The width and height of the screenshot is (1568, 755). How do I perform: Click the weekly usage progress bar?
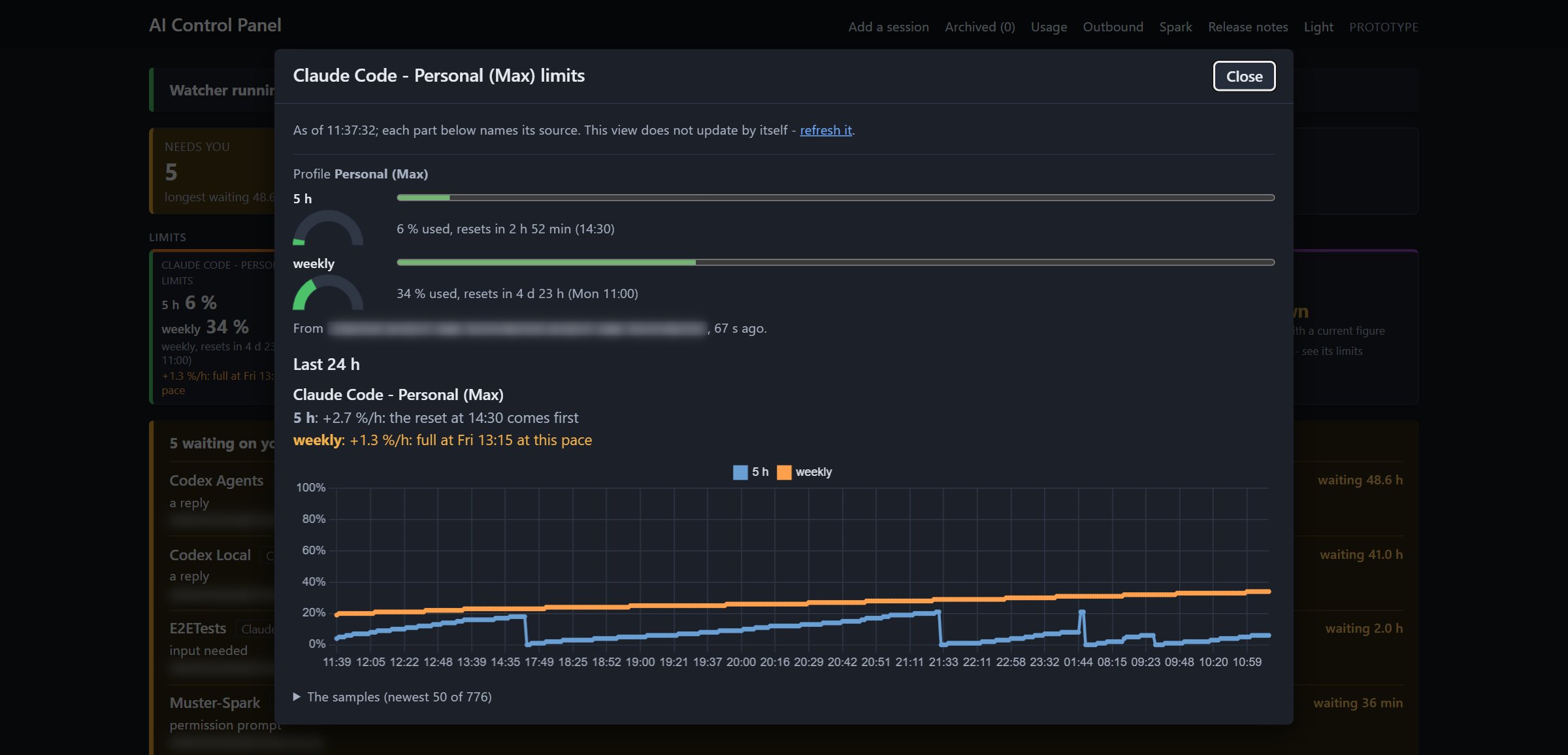tap(836, 262)
